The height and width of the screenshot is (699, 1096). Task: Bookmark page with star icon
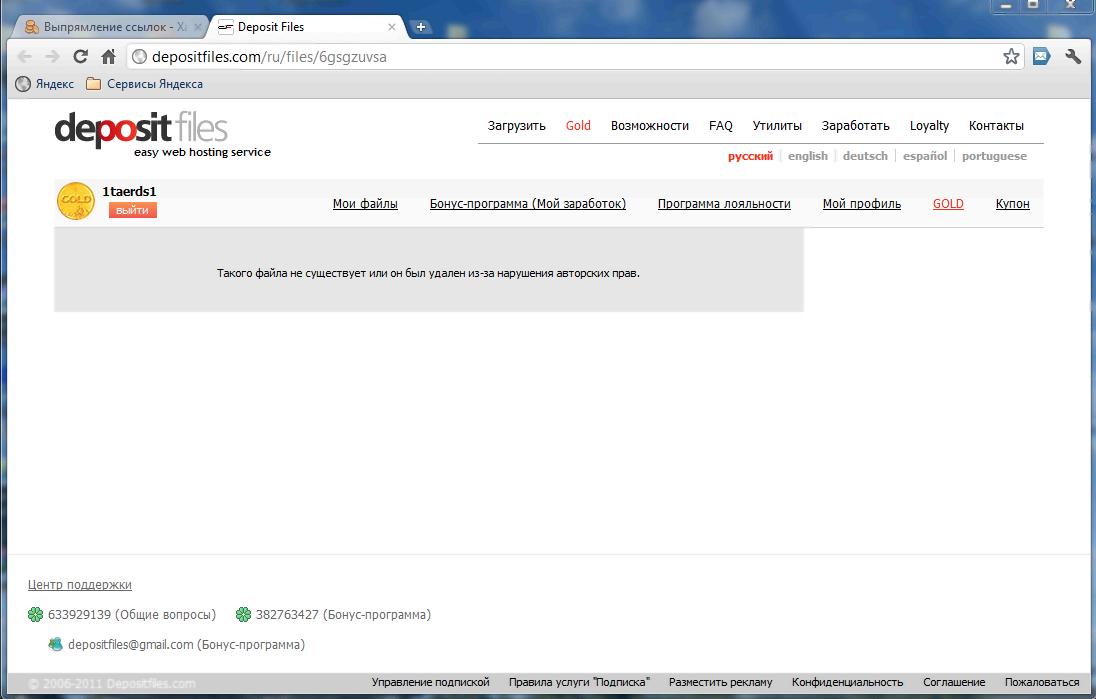[1011, 57]
